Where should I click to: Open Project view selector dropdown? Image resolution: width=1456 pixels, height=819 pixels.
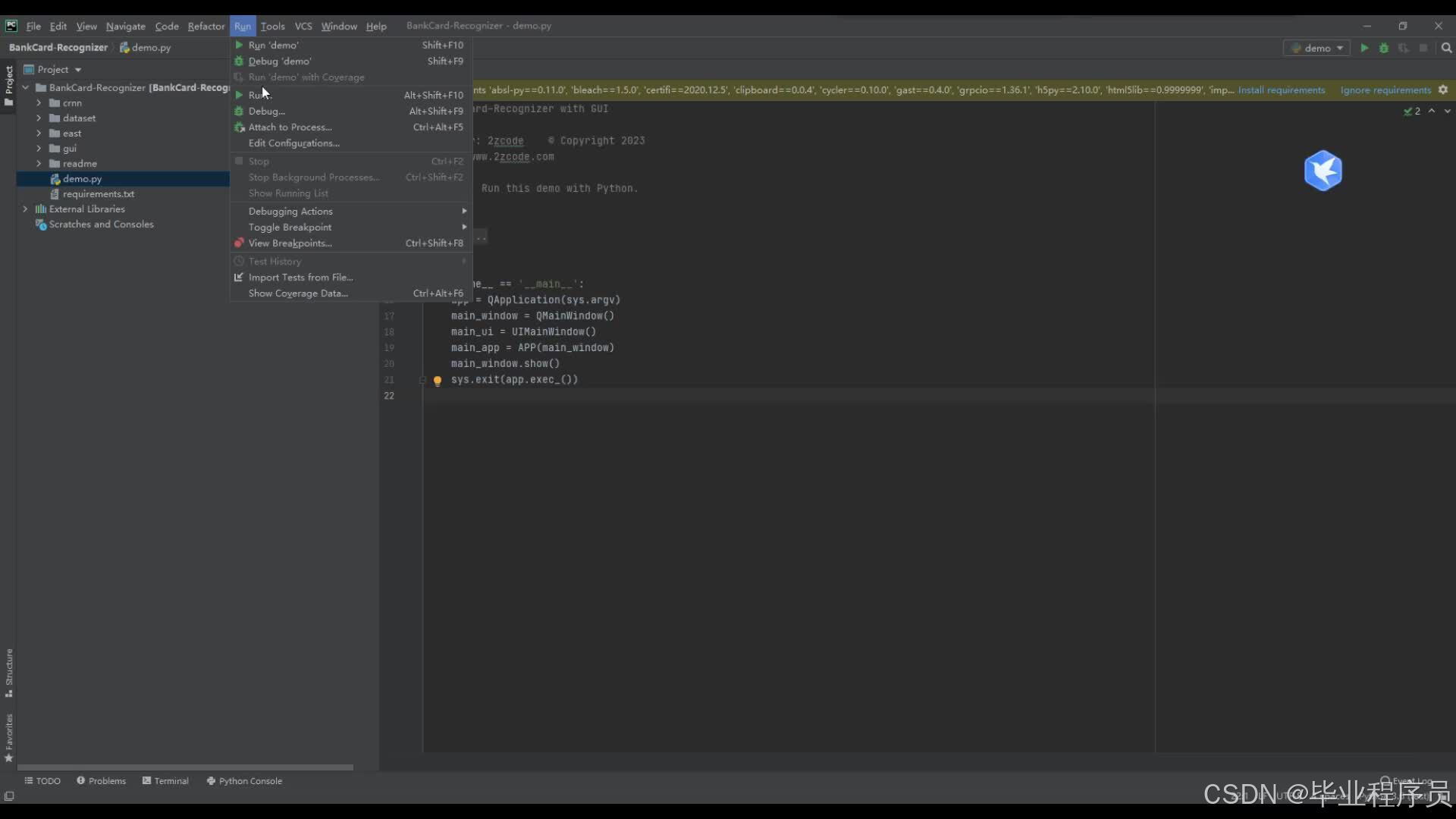[59, 69]
